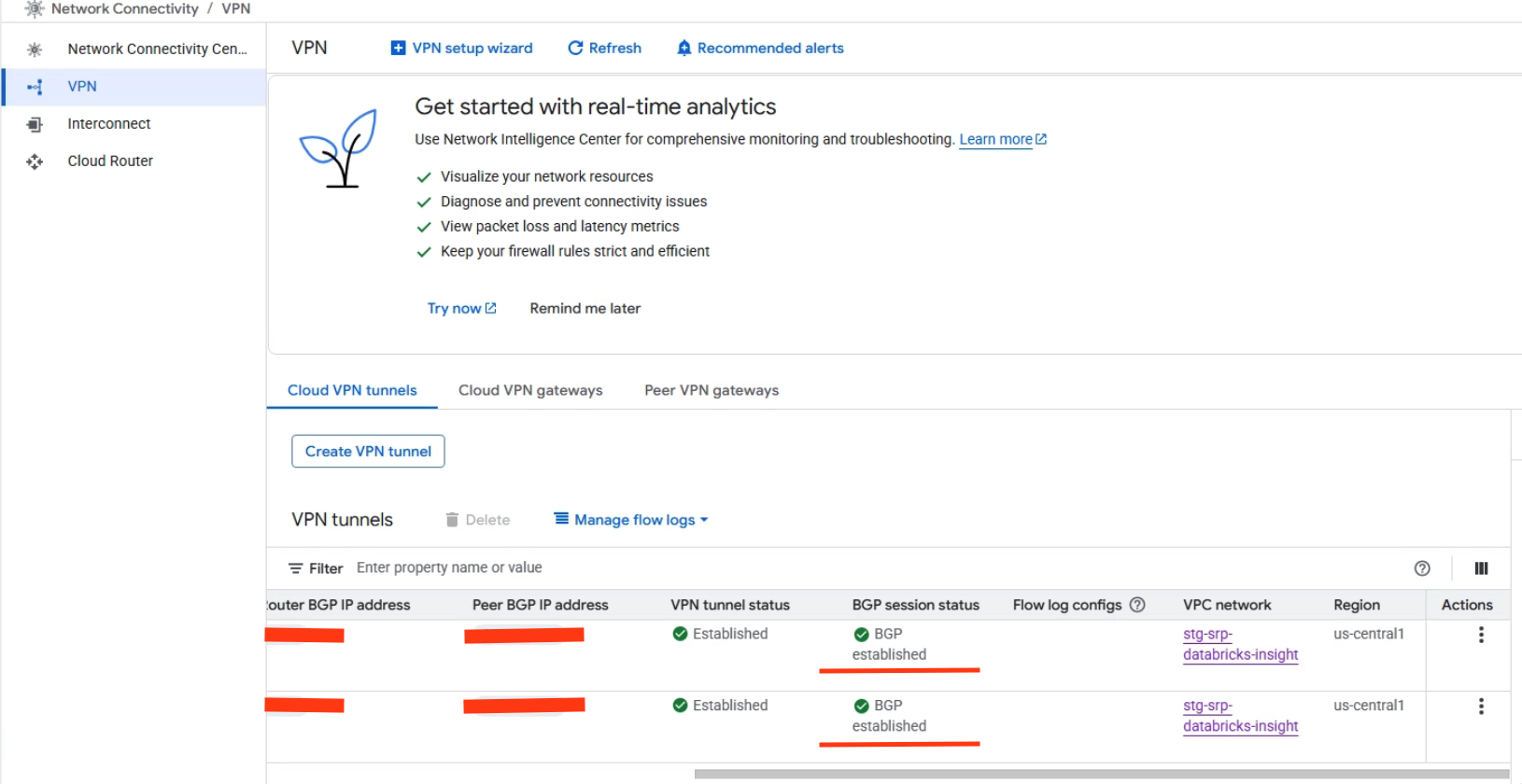Click Flow log configs help icon

(1137, 605)
